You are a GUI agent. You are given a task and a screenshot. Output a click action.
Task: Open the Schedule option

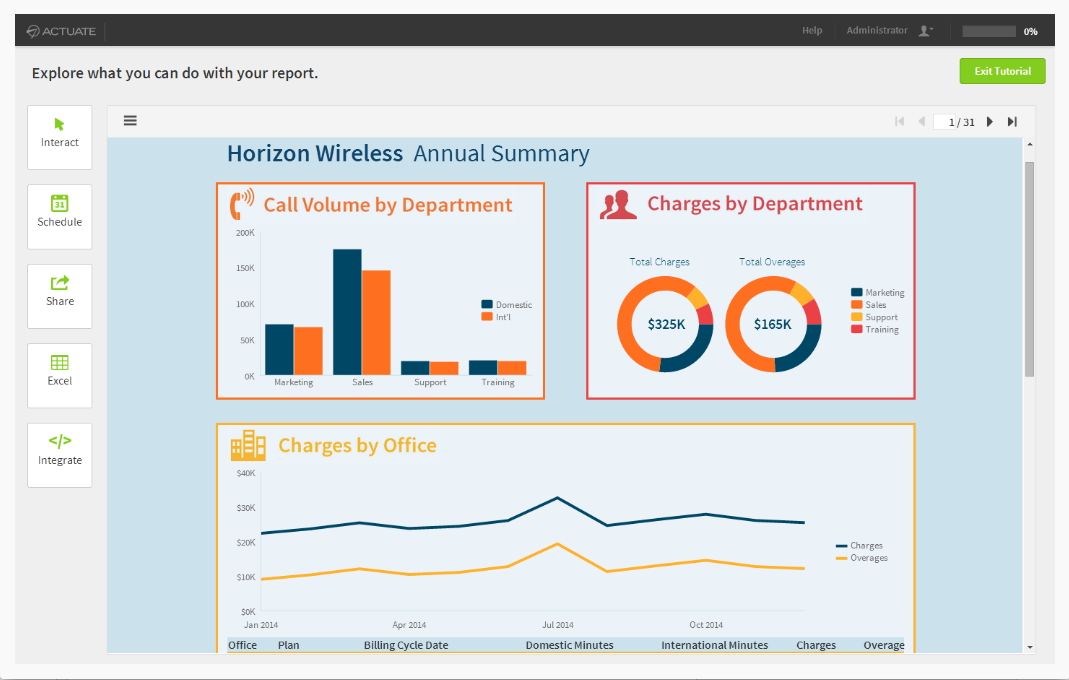60,217
